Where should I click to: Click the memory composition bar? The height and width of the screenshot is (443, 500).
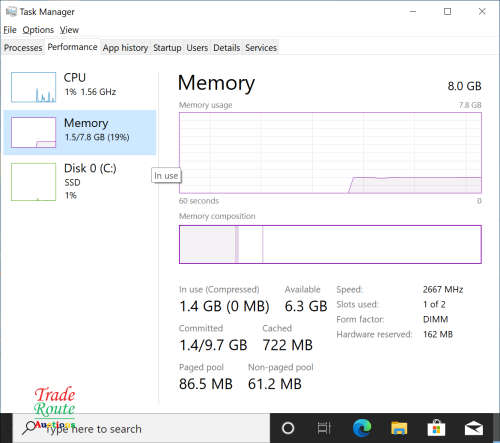click(330, 244)
